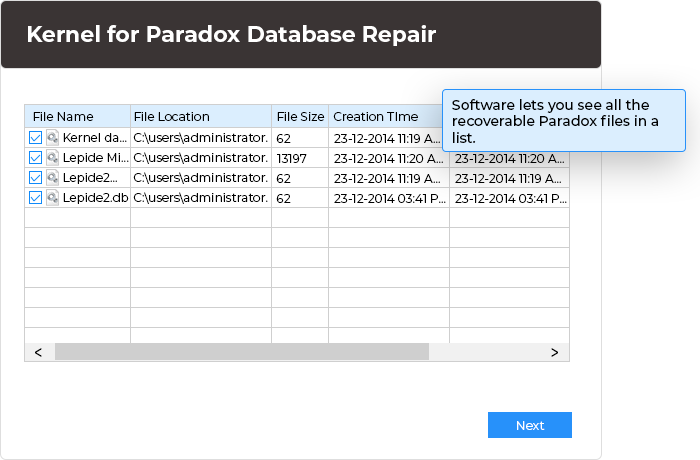Viewport: 700px width, 460px height.
Task: Click the Lepide2... file icon
Action: click(x=53, y=178)
